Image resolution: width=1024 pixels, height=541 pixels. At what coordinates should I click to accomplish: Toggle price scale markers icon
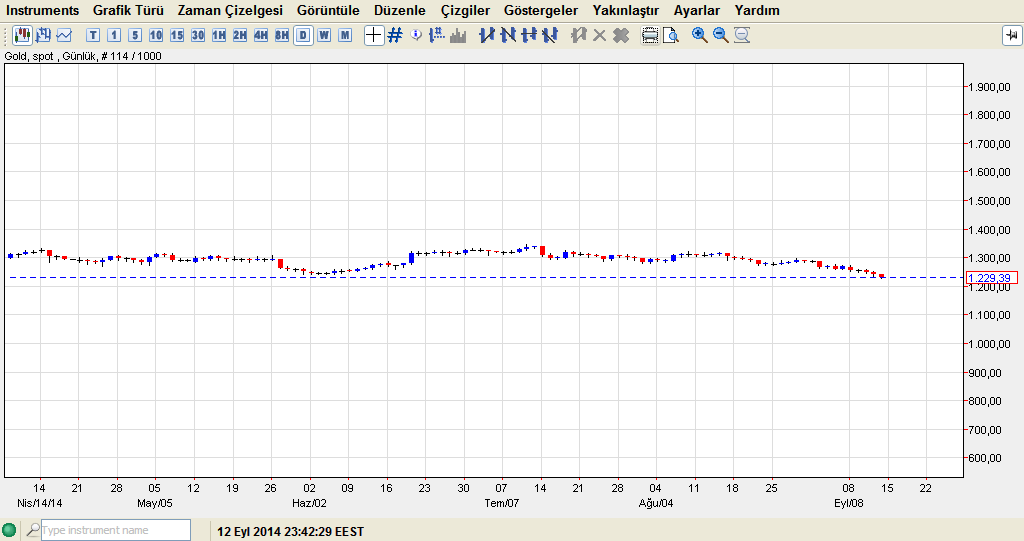pyautogui.click(x=437, y=35)
